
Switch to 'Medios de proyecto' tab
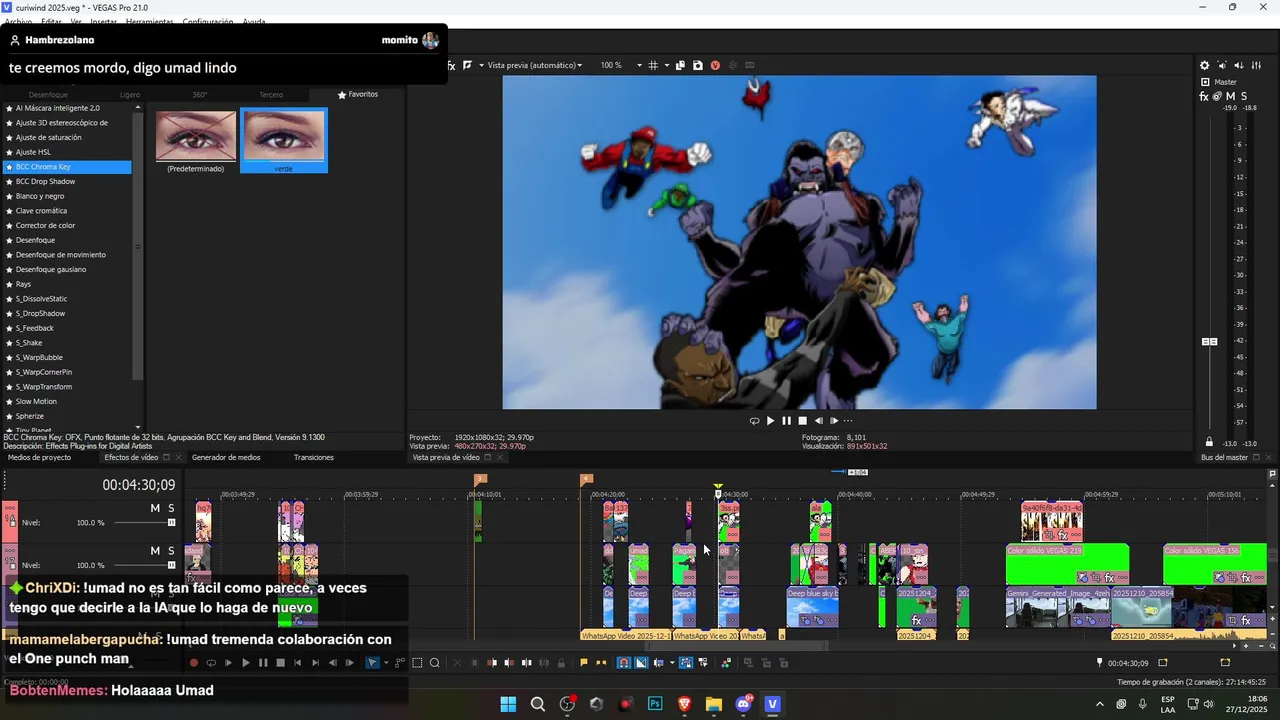coord(39,458)
